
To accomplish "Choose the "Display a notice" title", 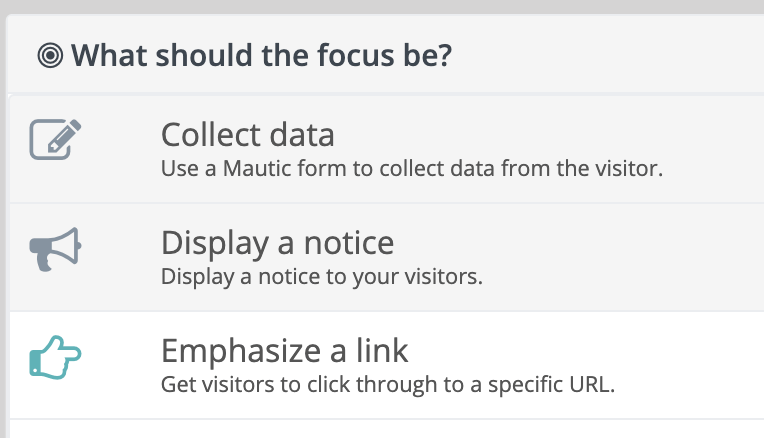I will pos(277,243).
